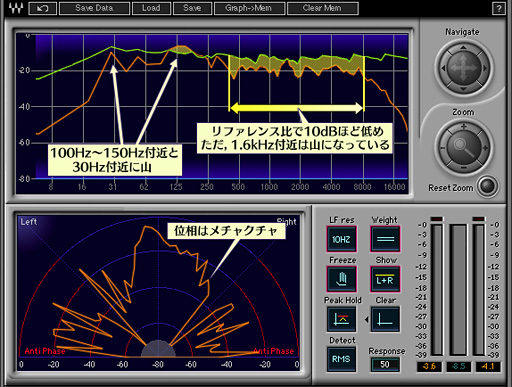
Task: Click the Waves logo icon
Action: pos(15,8)
